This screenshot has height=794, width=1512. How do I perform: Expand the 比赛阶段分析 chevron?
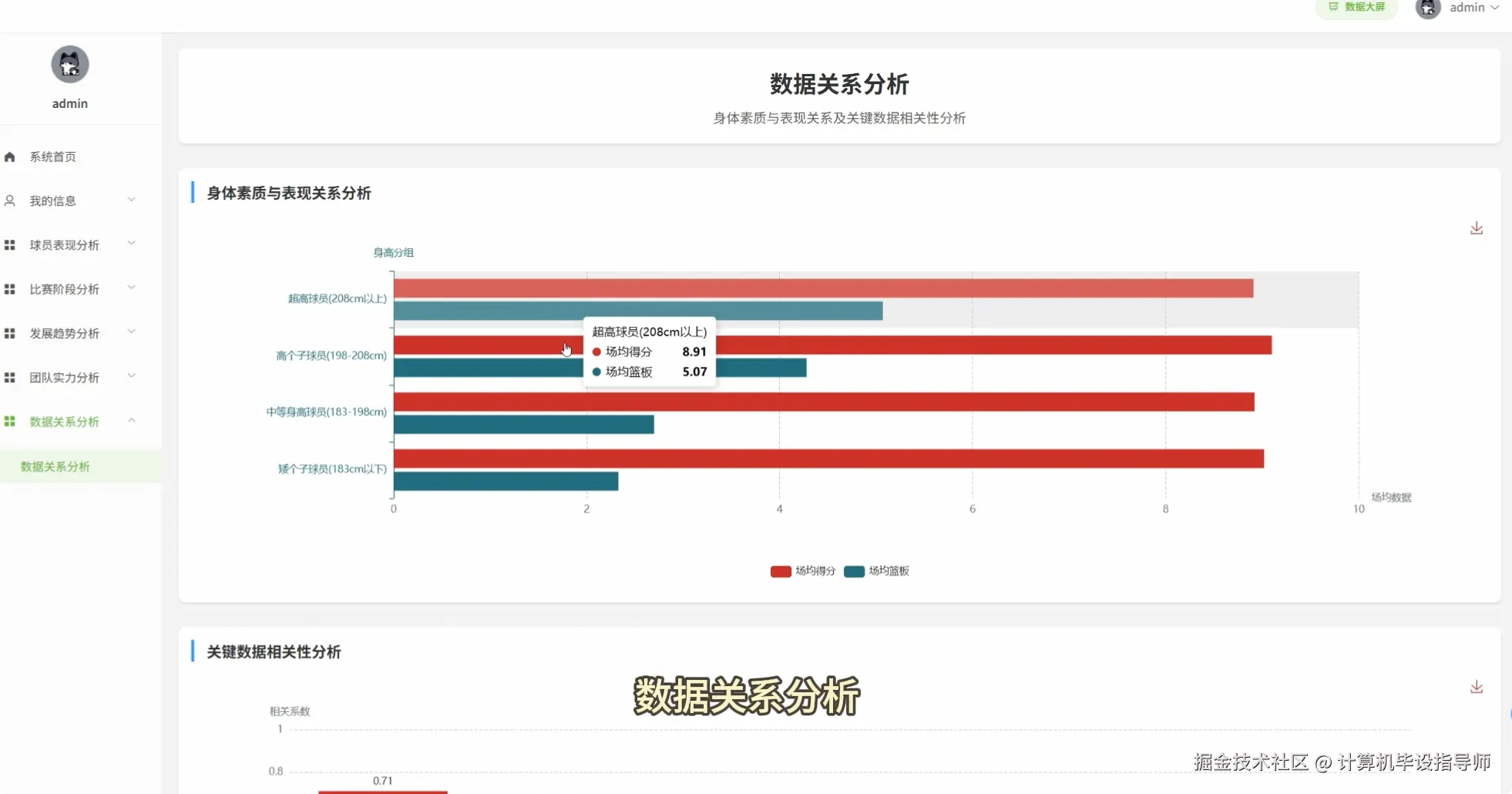click(132, 288)
